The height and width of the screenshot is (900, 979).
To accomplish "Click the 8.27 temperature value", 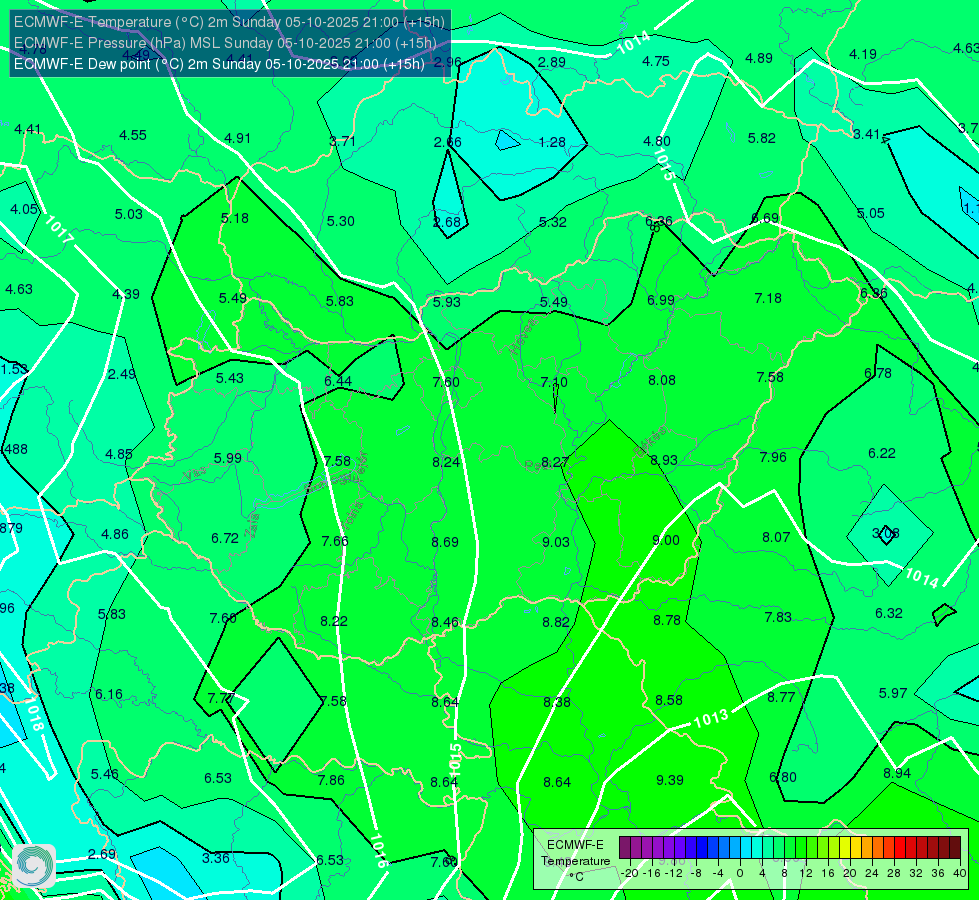I will (x=555, y=462).
